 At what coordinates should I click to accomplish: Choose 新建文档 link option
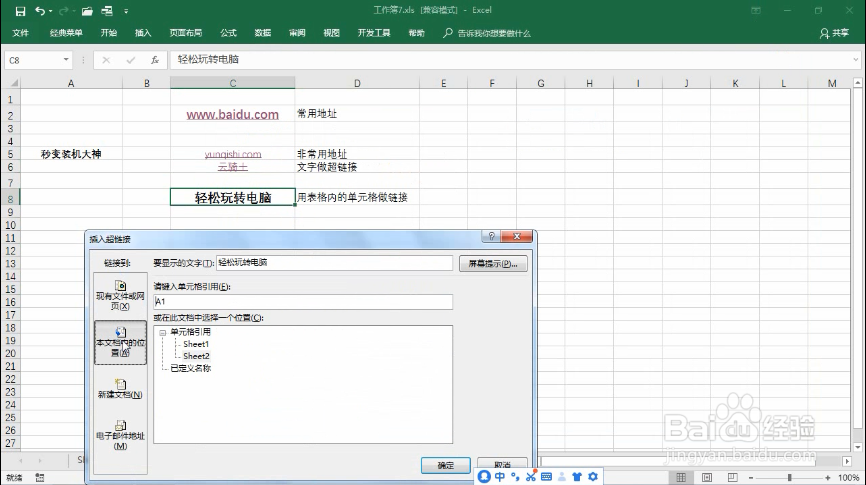pos(120,389)
